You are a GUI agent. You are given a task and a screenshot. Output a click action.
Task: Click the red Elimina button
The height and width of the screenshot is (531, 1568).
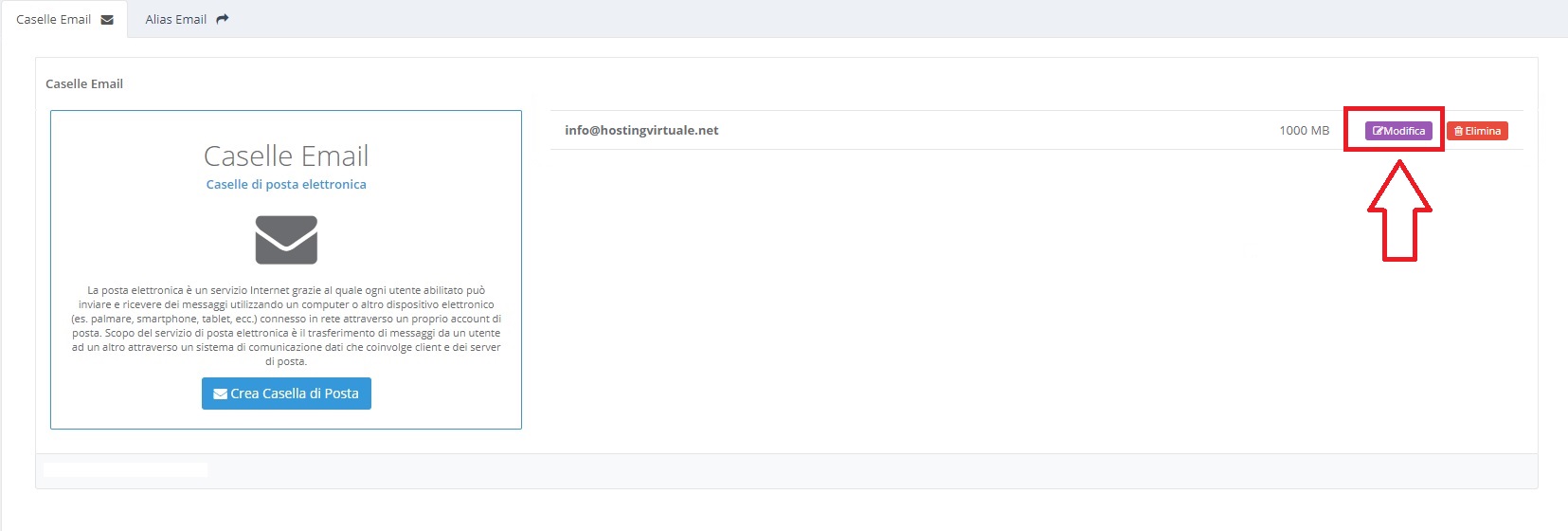[1477, 131]
